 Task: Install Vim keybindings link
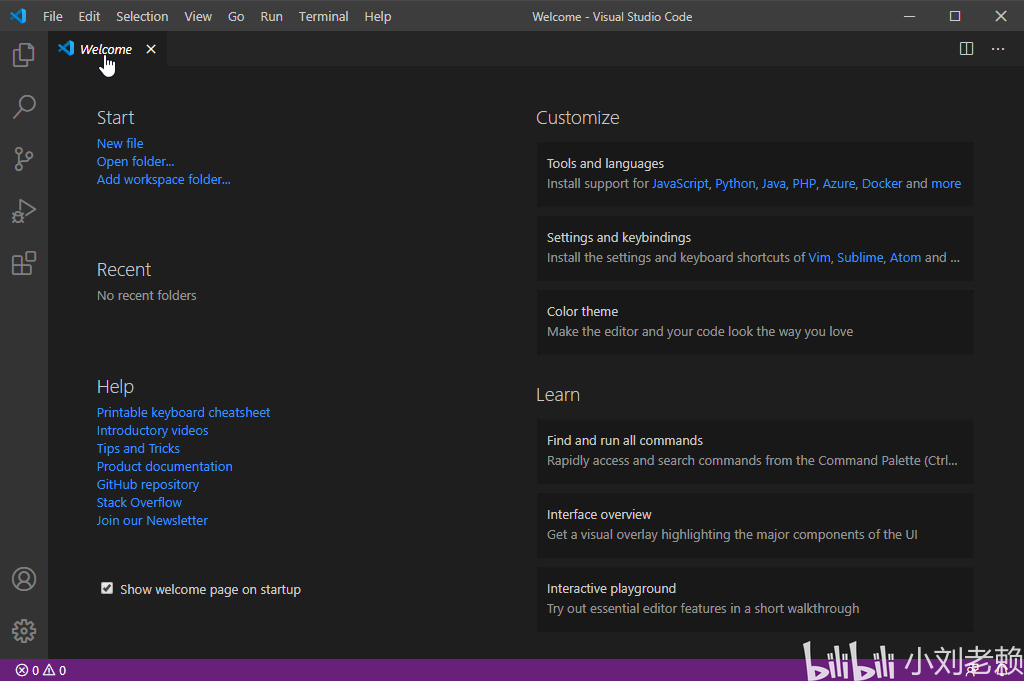coord(819,257)
